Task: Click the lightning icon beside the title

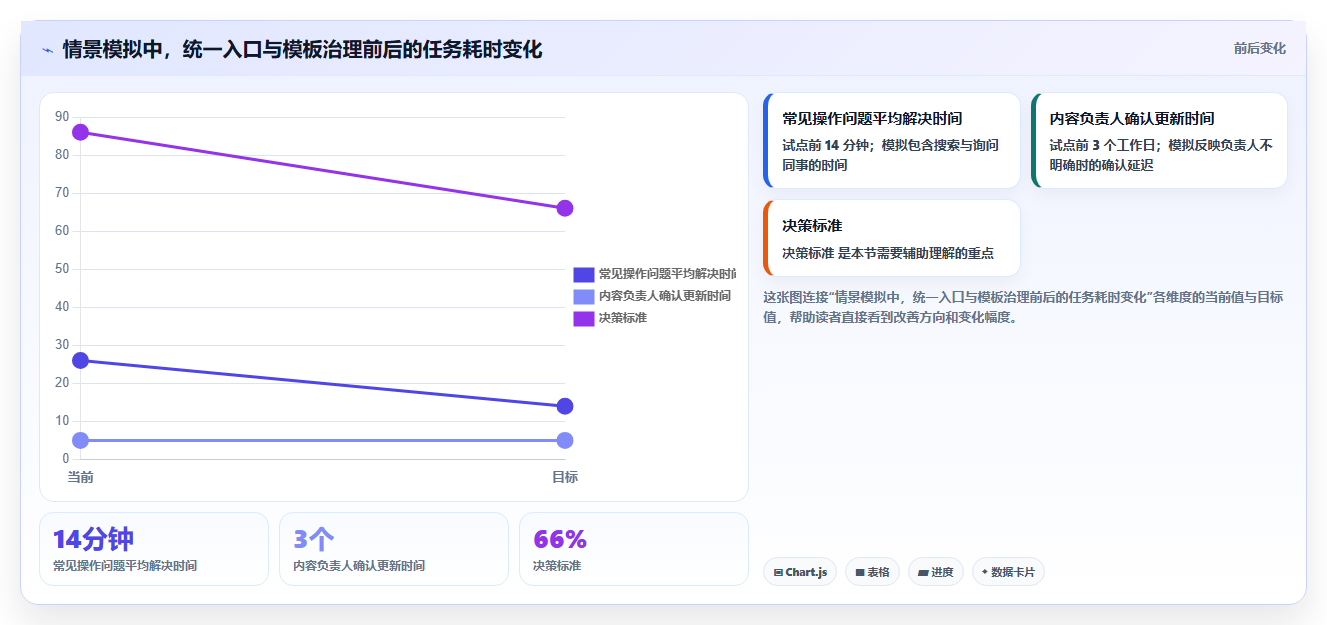Action: pyautogui.click(x=47, y=50)
